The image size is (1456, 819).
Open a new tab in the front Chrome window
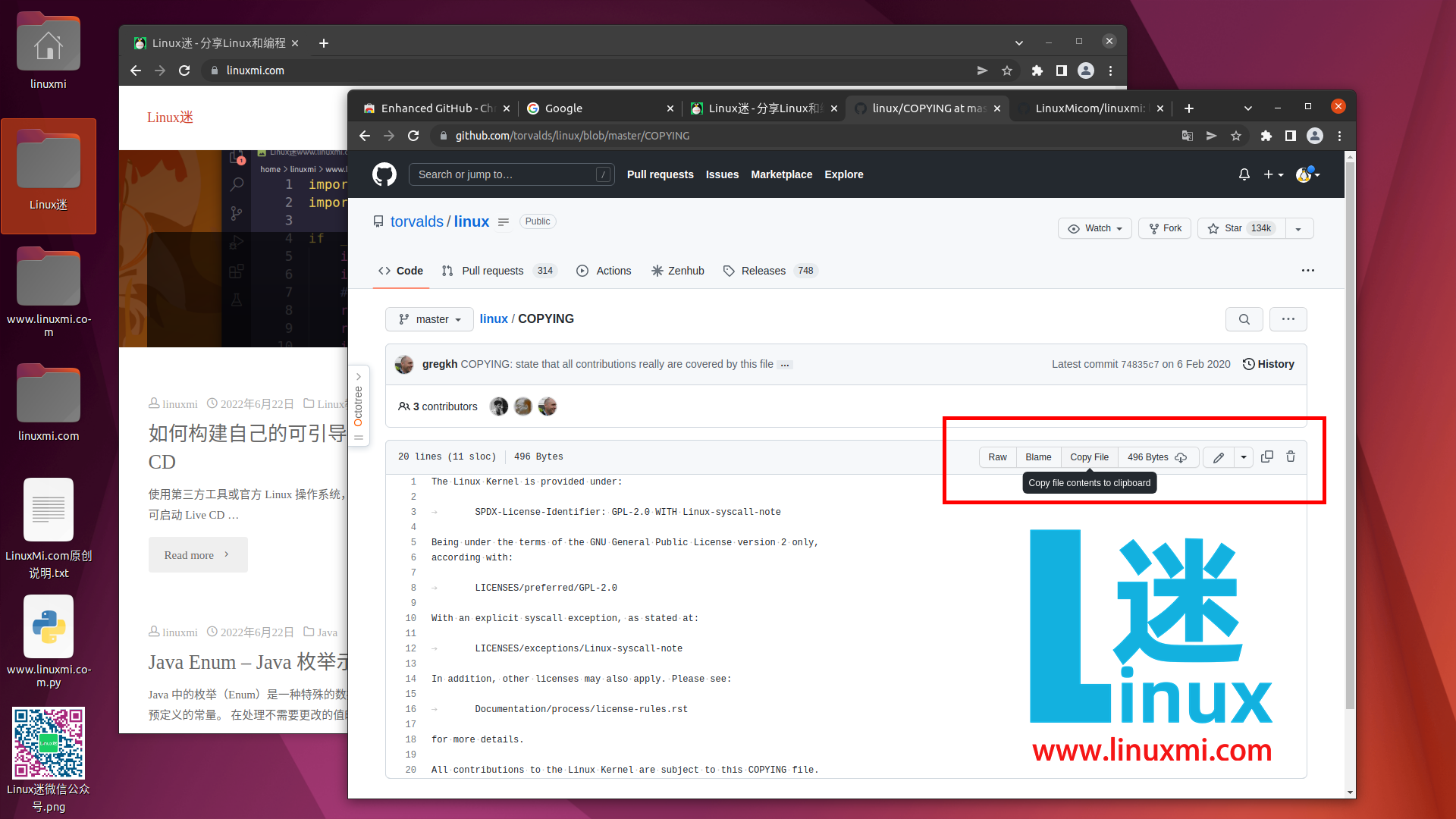pos(1189,108)
